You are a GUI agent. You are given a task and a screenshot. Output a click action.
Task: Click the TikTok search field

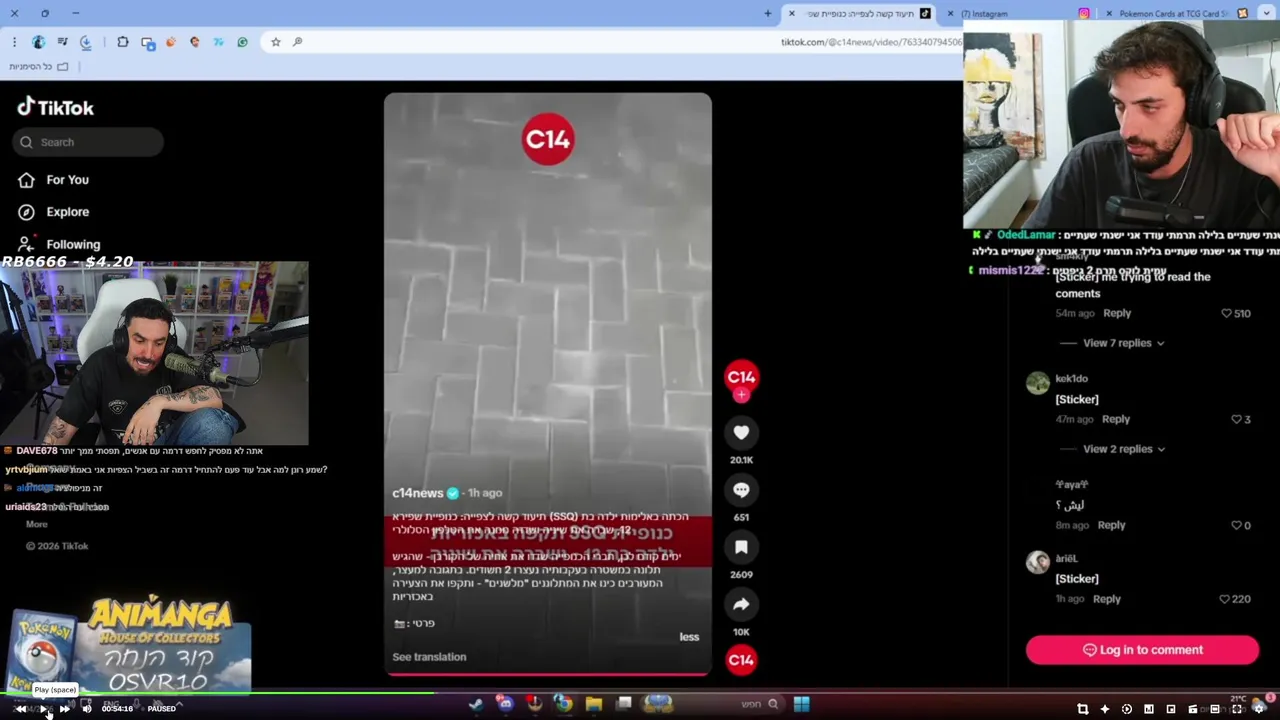pyautogui.click(x=88, y=142)
